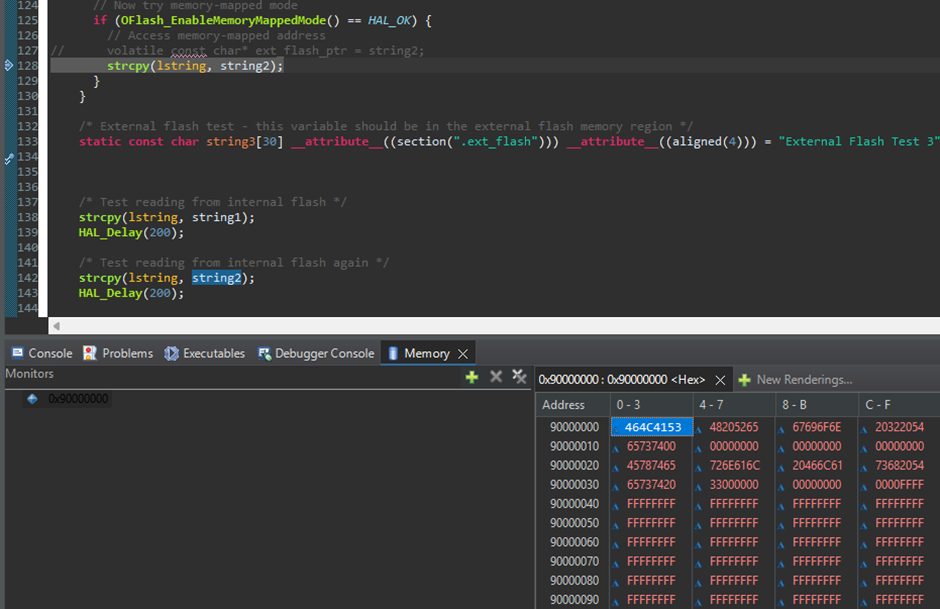Close the Memory view tab

(463, 354)
